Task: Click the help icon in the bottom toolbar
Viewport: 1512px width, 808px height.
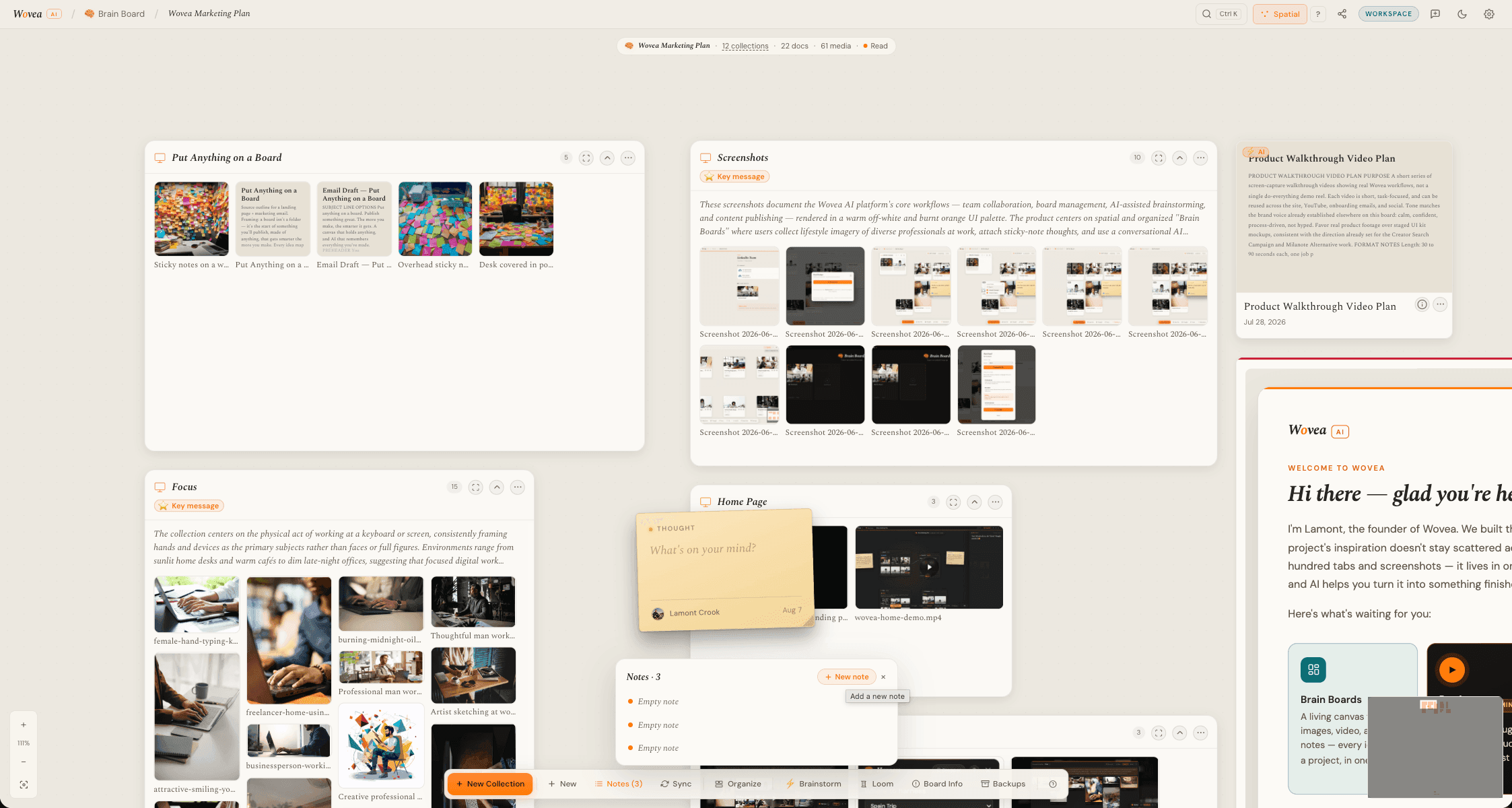Action: point(1053,784)
